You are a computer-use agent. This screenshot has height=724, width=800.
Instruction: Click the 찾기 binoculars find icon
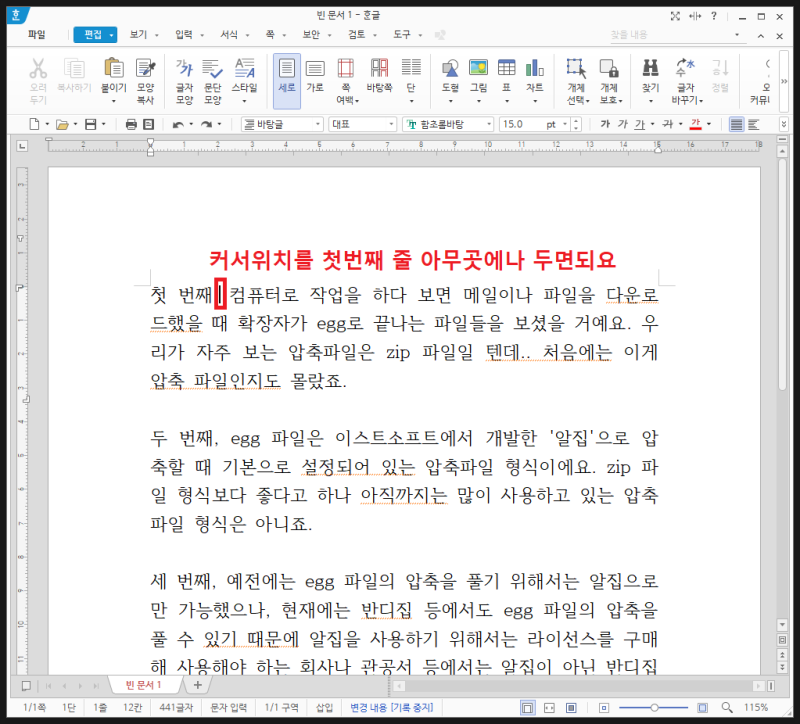(651, 68)
